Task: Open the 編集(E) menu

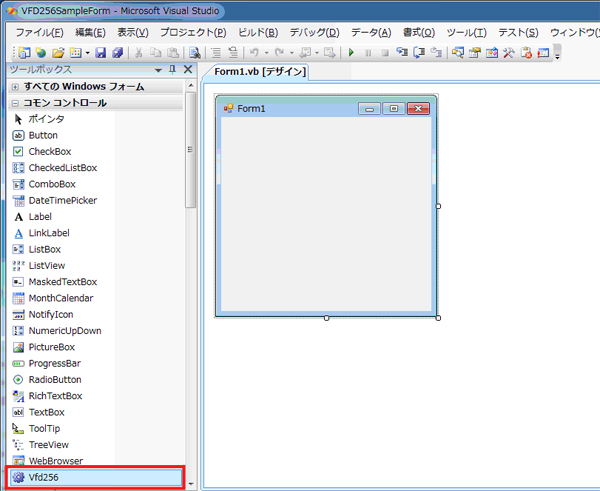Action: (x=90, y=33)
